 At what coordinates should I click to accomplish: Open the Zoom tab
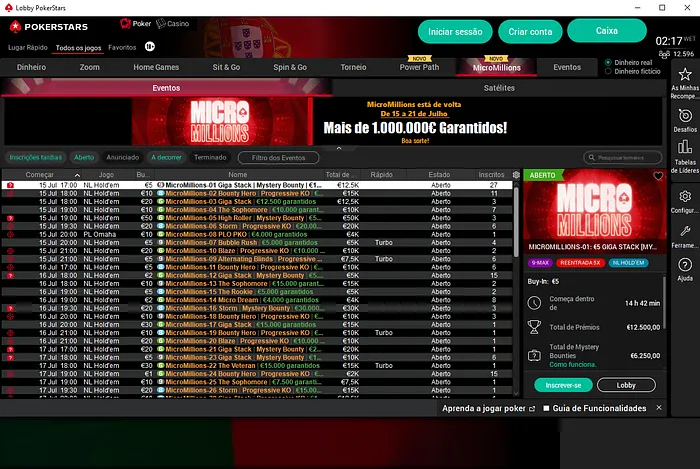(89, 67)
